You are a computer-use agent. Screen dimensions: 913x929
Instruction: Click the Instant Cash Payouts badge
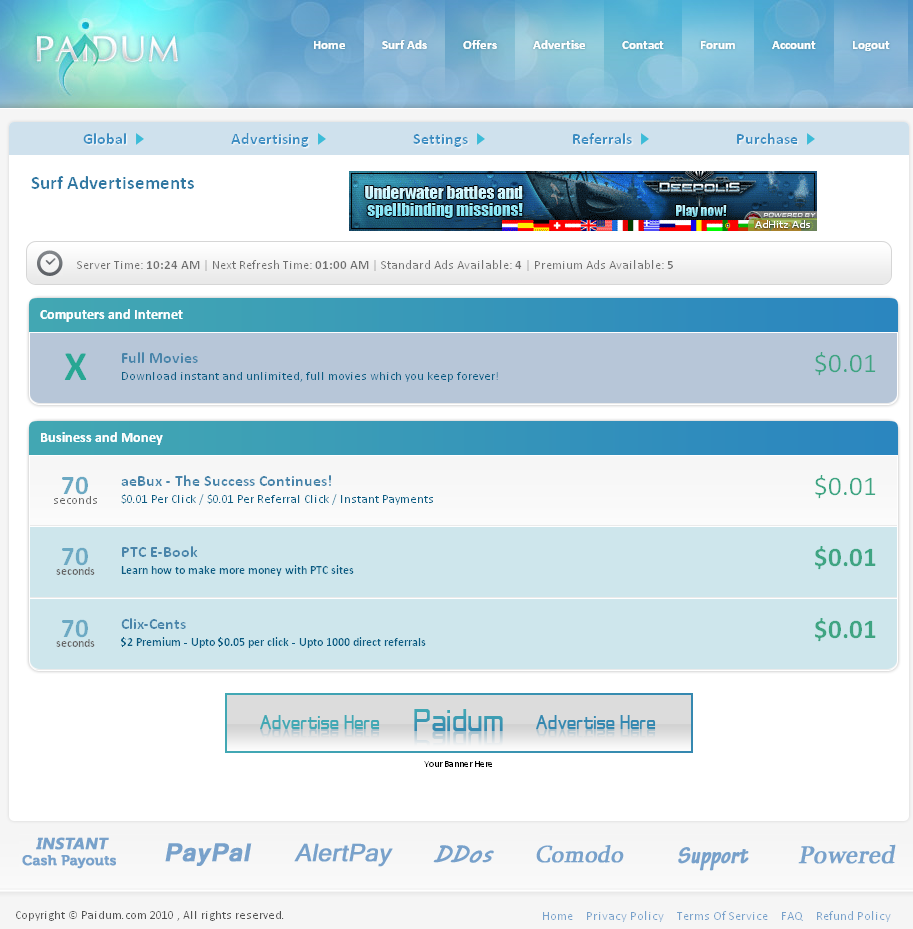pos(69,852)
